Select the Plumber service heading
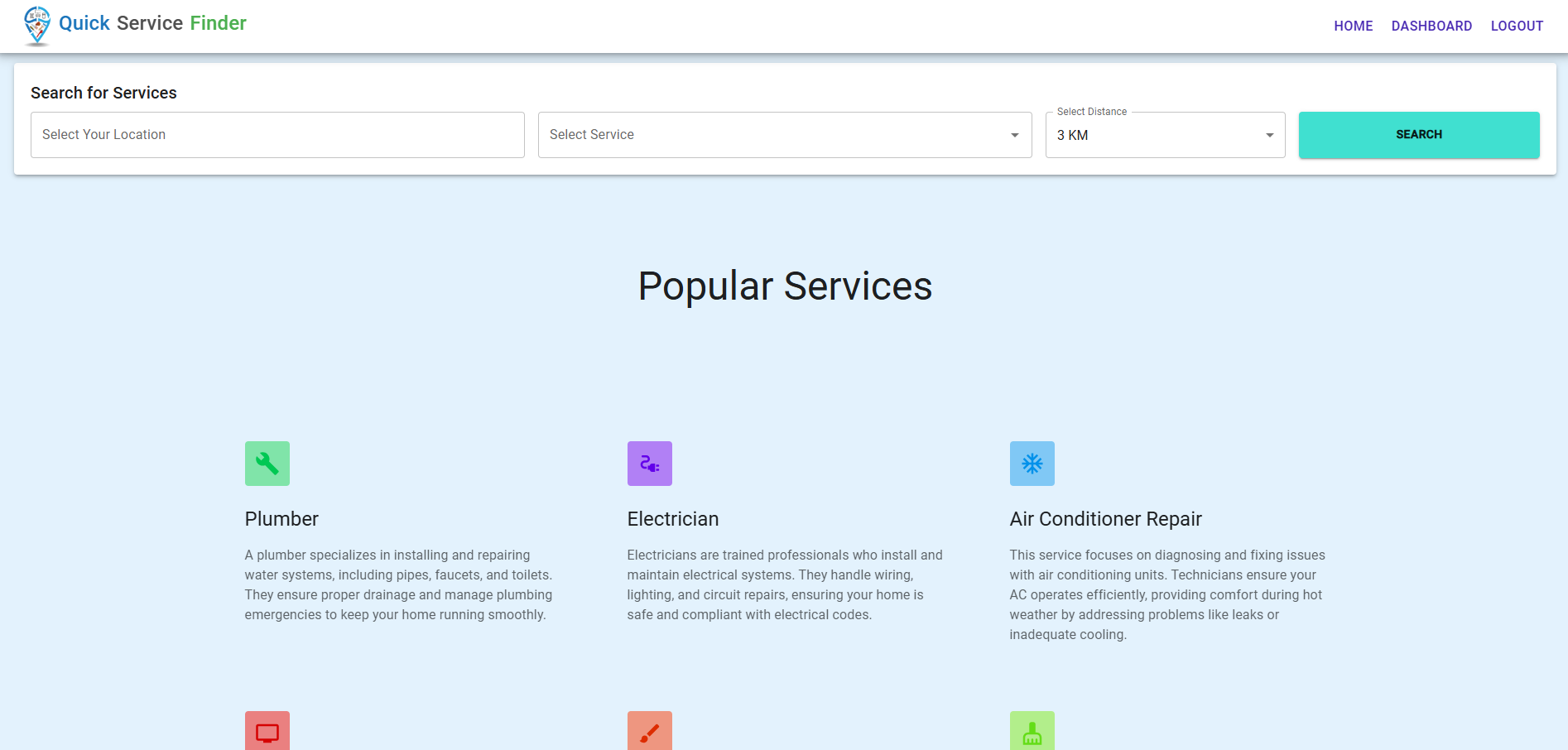The width and height of the screenshot is (1568, 750). [x=281, y=519]
